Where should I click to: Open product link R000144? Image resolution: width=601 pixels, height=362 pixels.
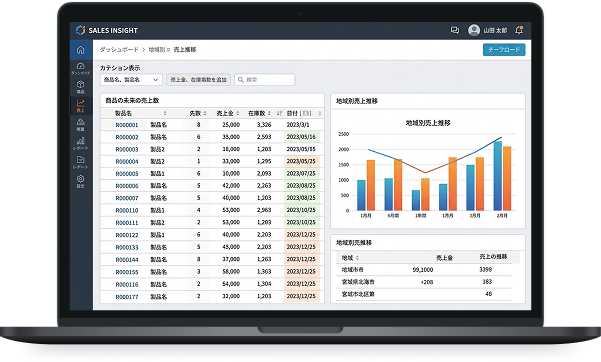point(126,259)
